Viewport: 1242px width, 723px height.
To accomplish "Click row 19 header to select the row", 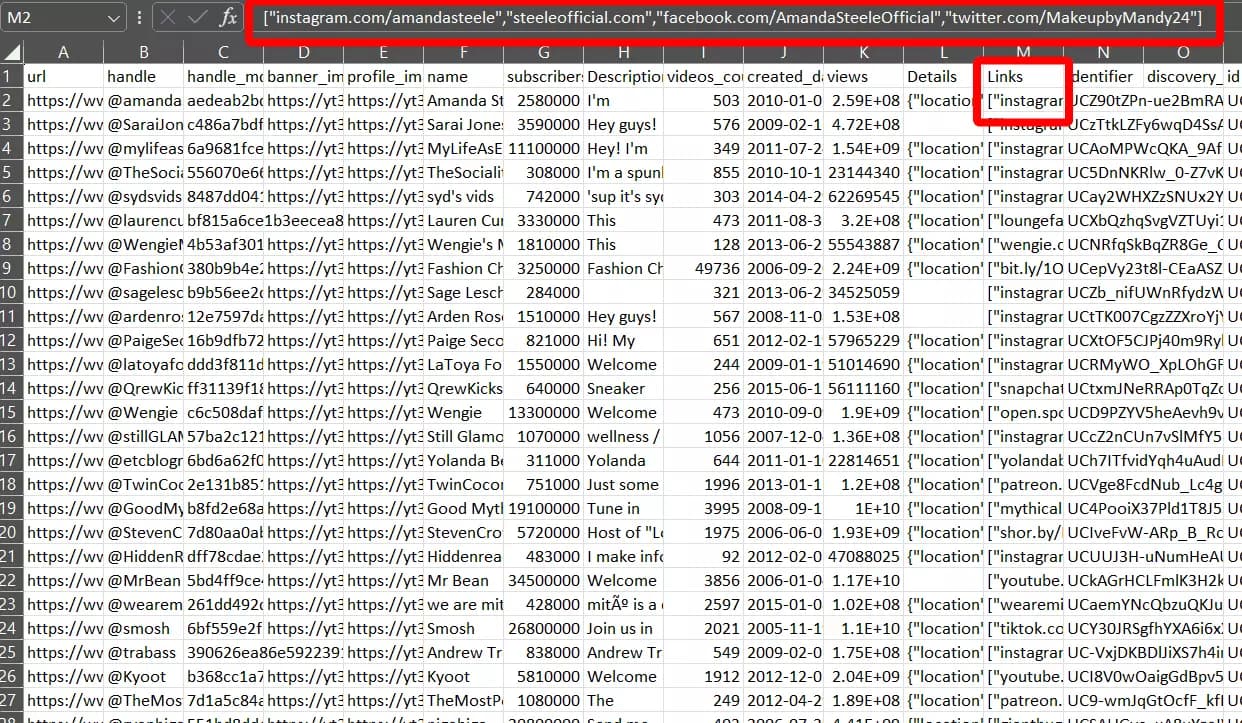I will tap(12, 508).
